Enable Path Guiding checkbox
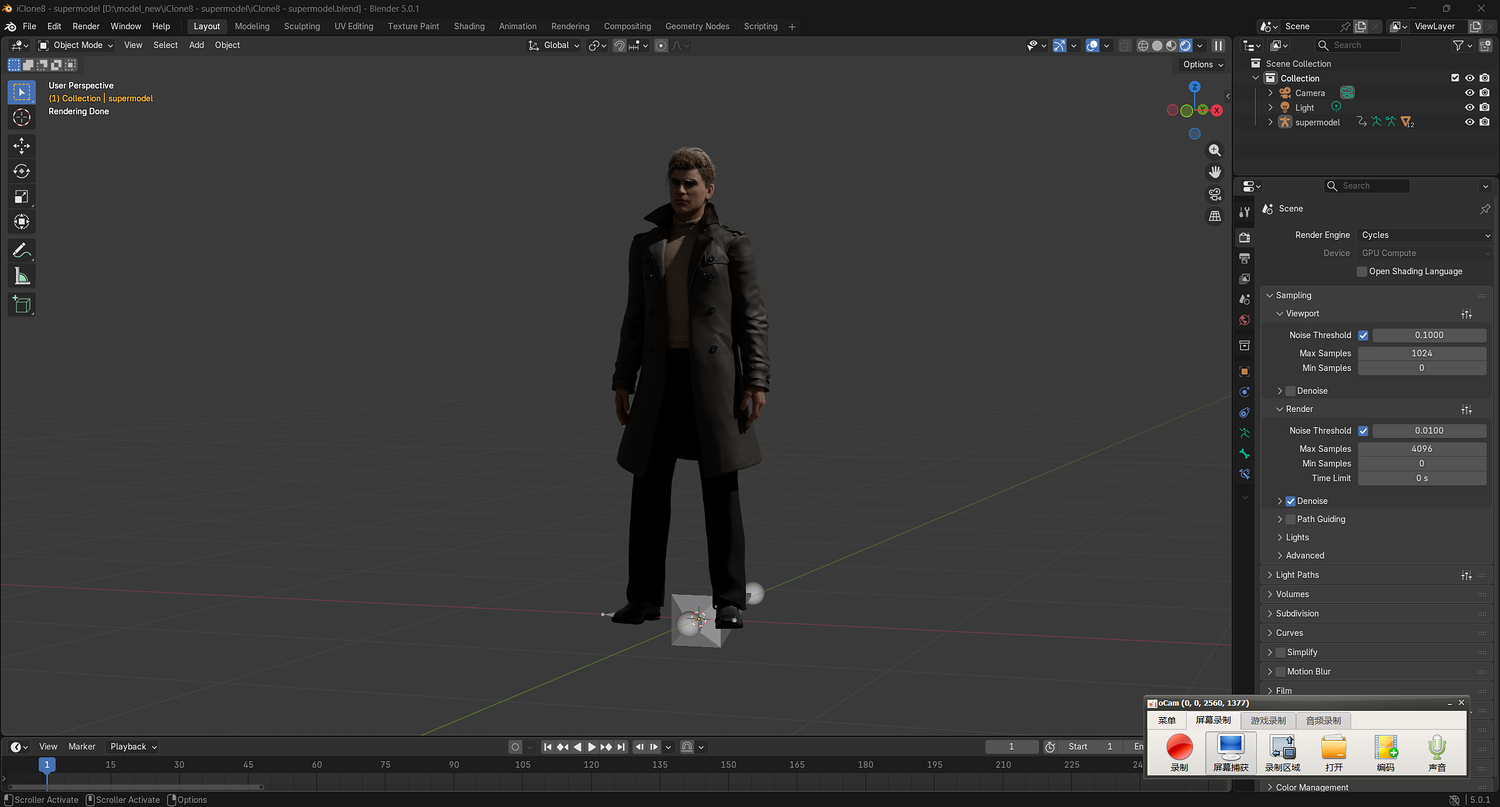Screen dimensions: 1500x807 [1290, 520]
